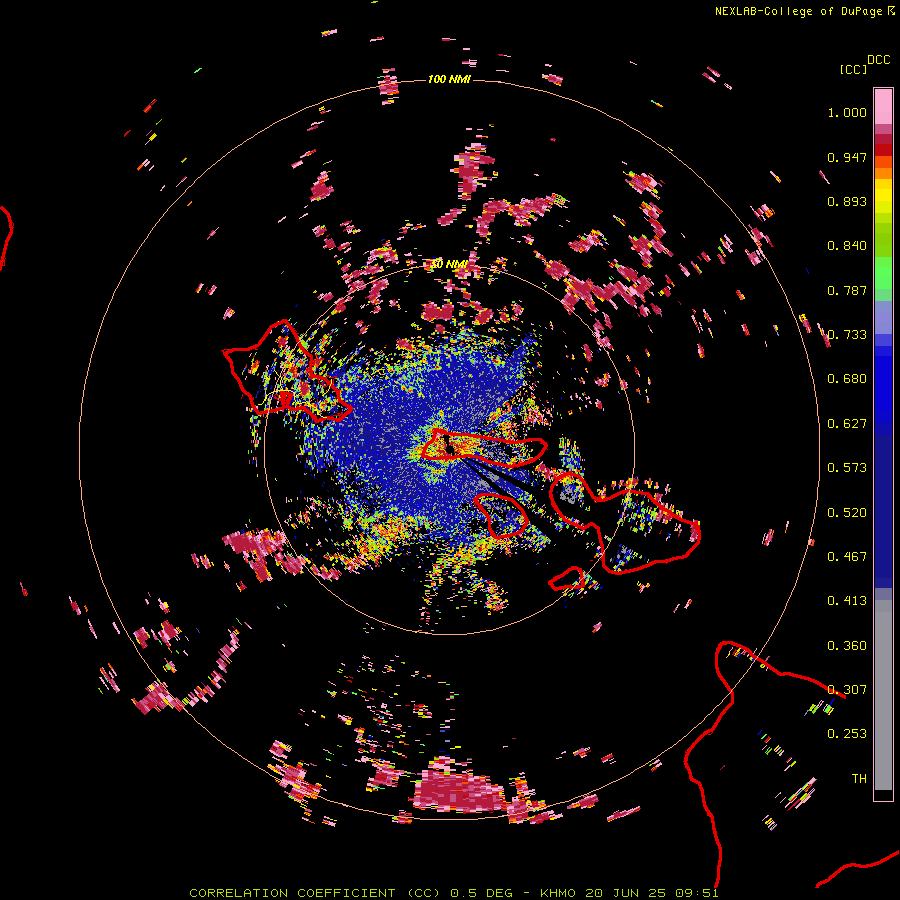
Task: Click the 0.733 value on the color scale
Action: 847,335
